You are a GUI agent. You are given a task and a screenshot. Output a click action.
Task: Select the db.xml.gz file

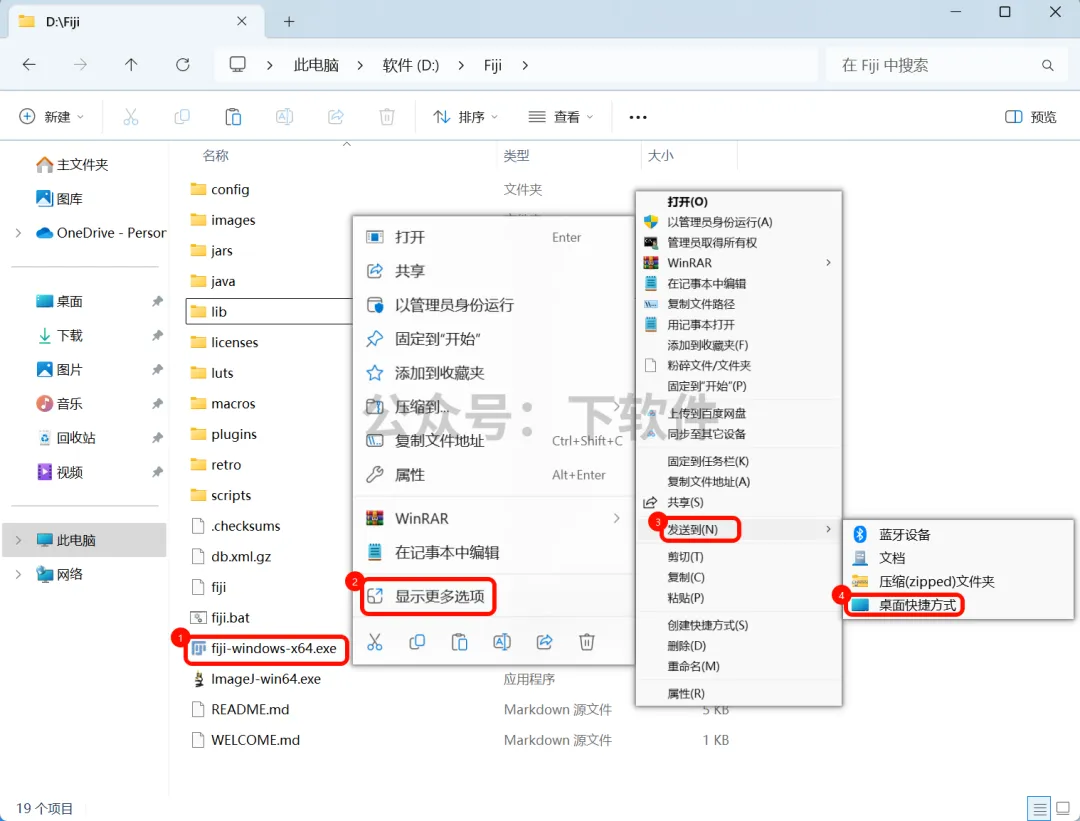pos(241,557)
